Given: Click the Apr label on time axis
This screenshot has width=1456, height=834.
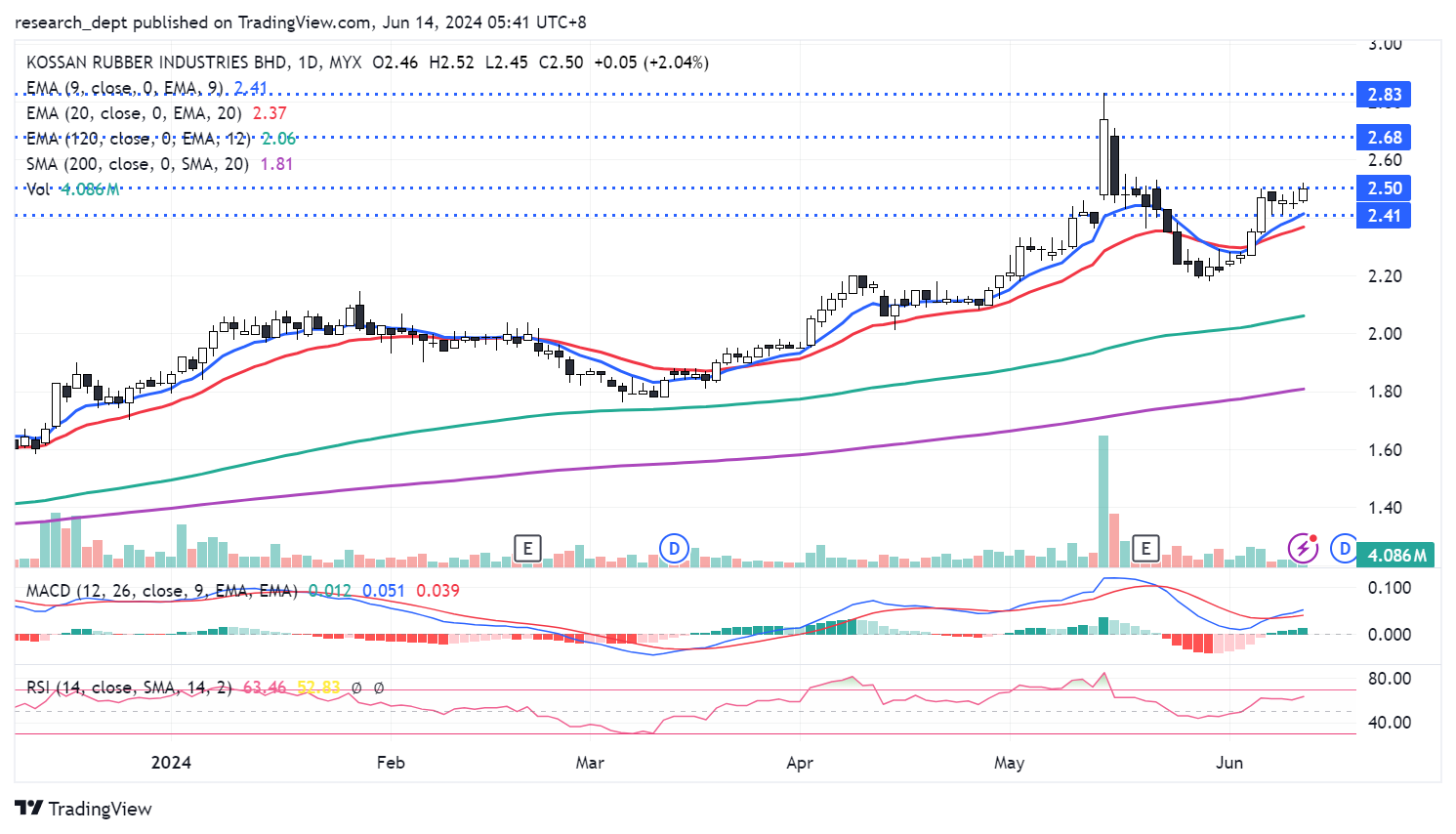Looking at the screenshot, I should [800, 763].
